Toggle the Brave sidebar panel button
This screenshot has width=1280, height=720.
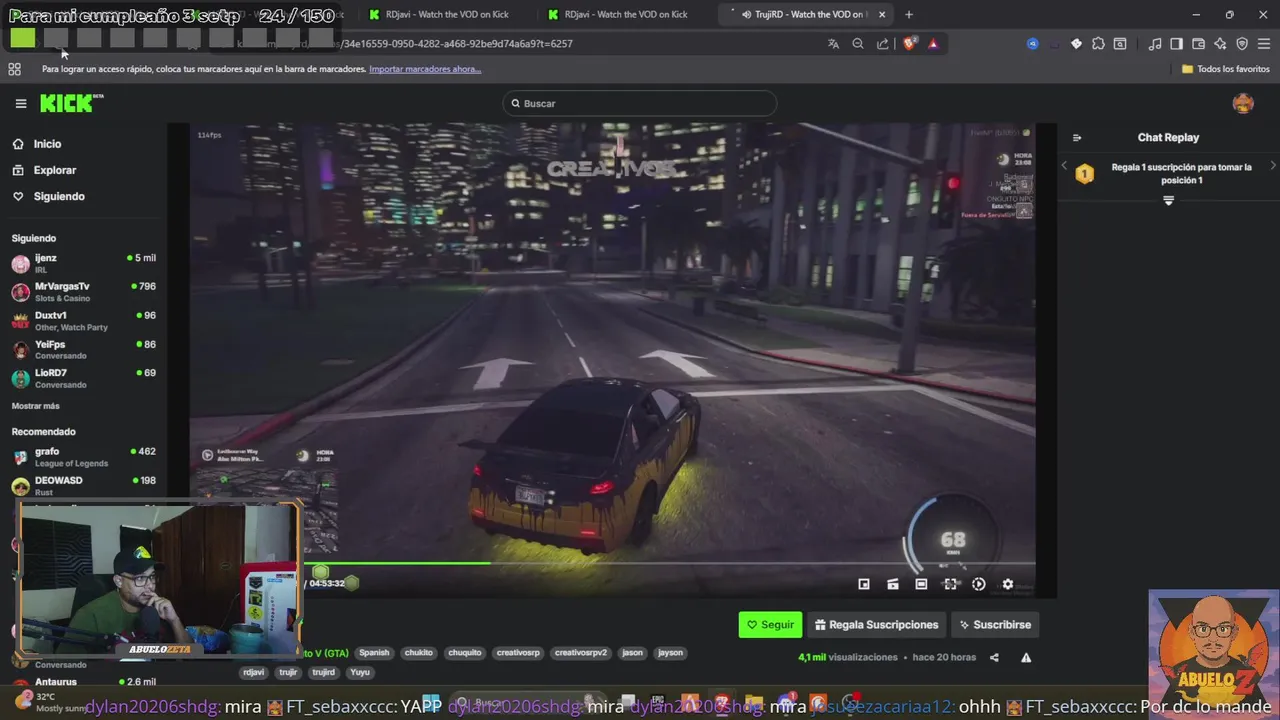(1176, 44)
